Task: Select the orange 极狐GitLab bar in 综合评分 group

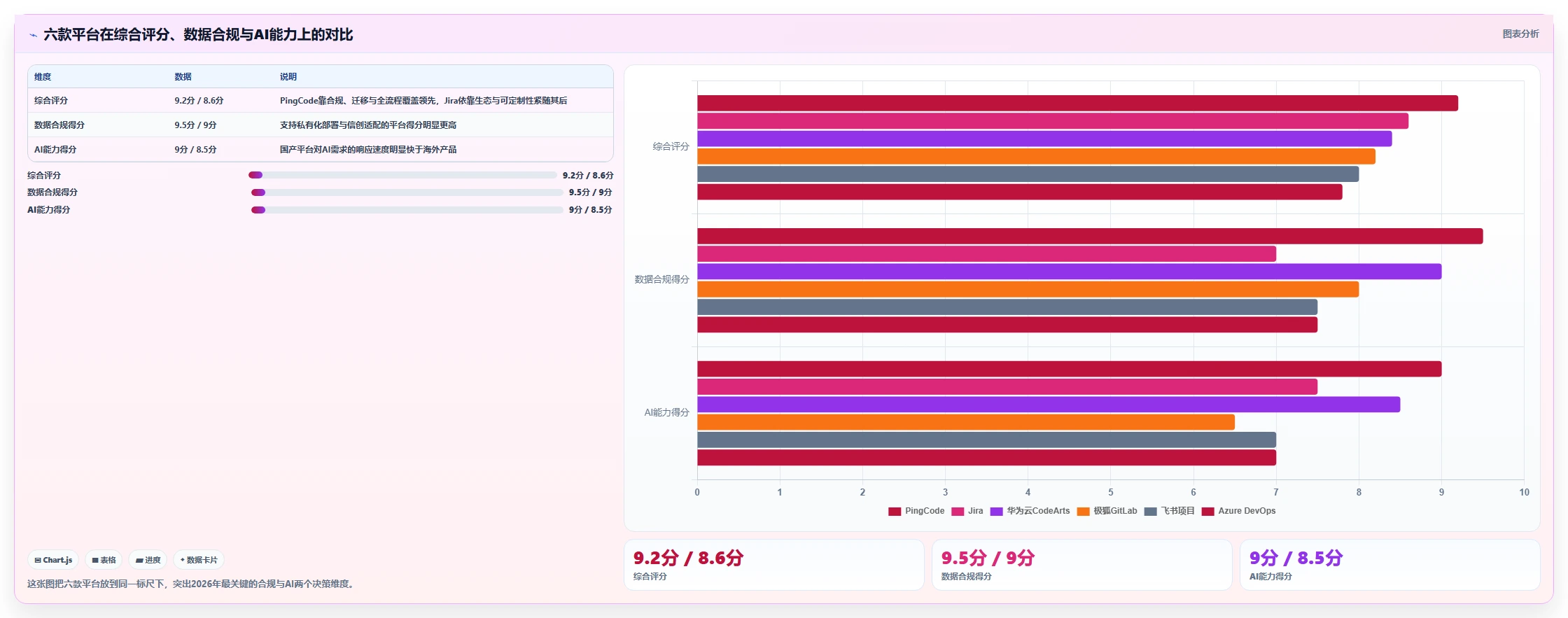Action: click(x=1036, y=156)
